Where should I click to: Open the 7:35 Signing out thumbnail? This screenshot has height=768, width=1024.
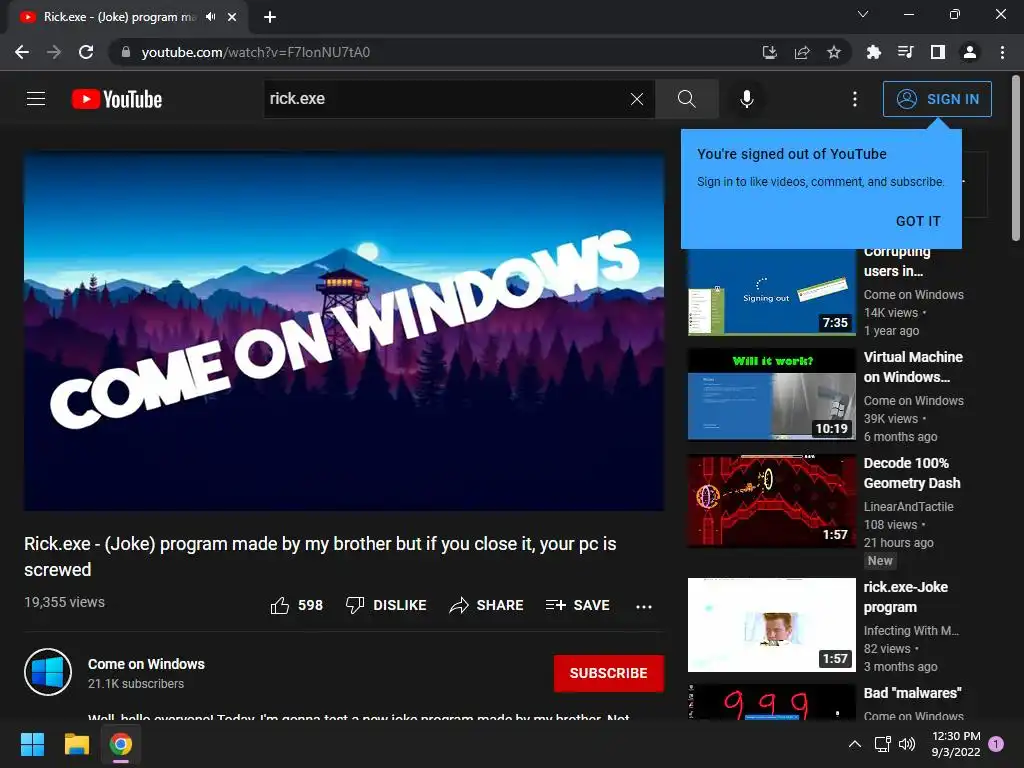[771, 293]
